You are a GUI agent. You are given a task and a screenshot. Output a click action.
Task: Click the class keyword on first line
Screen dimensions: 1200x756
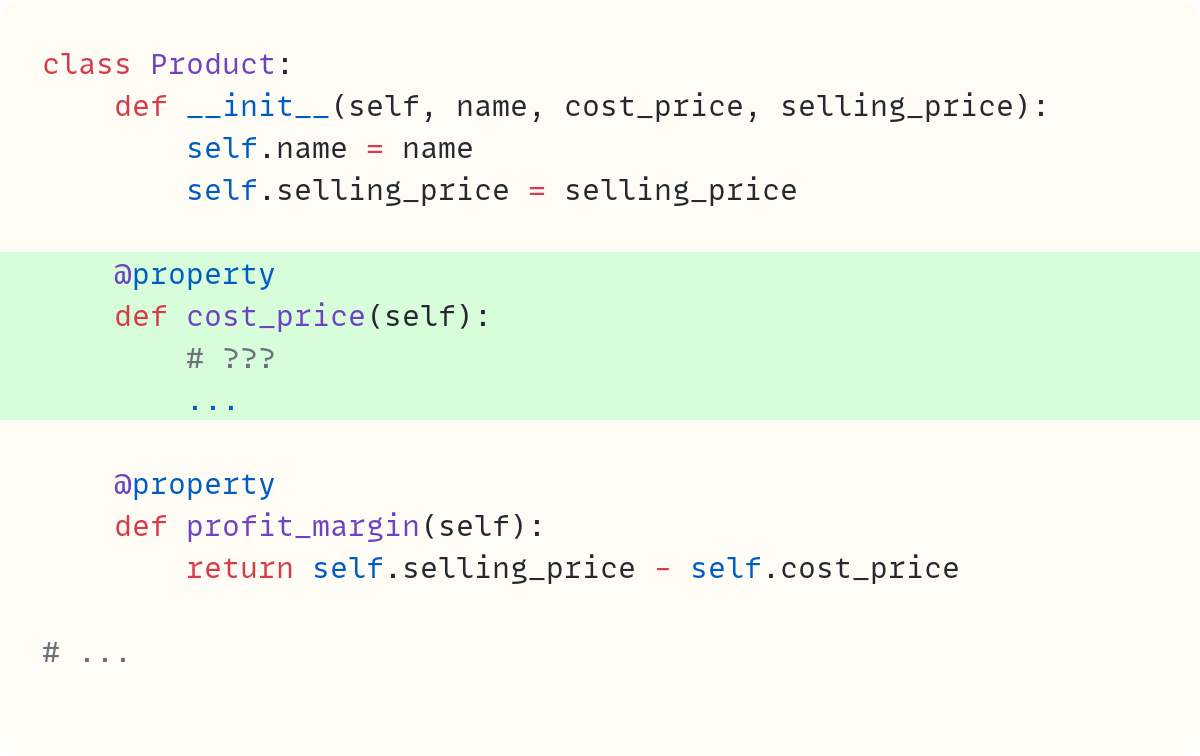click(x=87, y=65)
